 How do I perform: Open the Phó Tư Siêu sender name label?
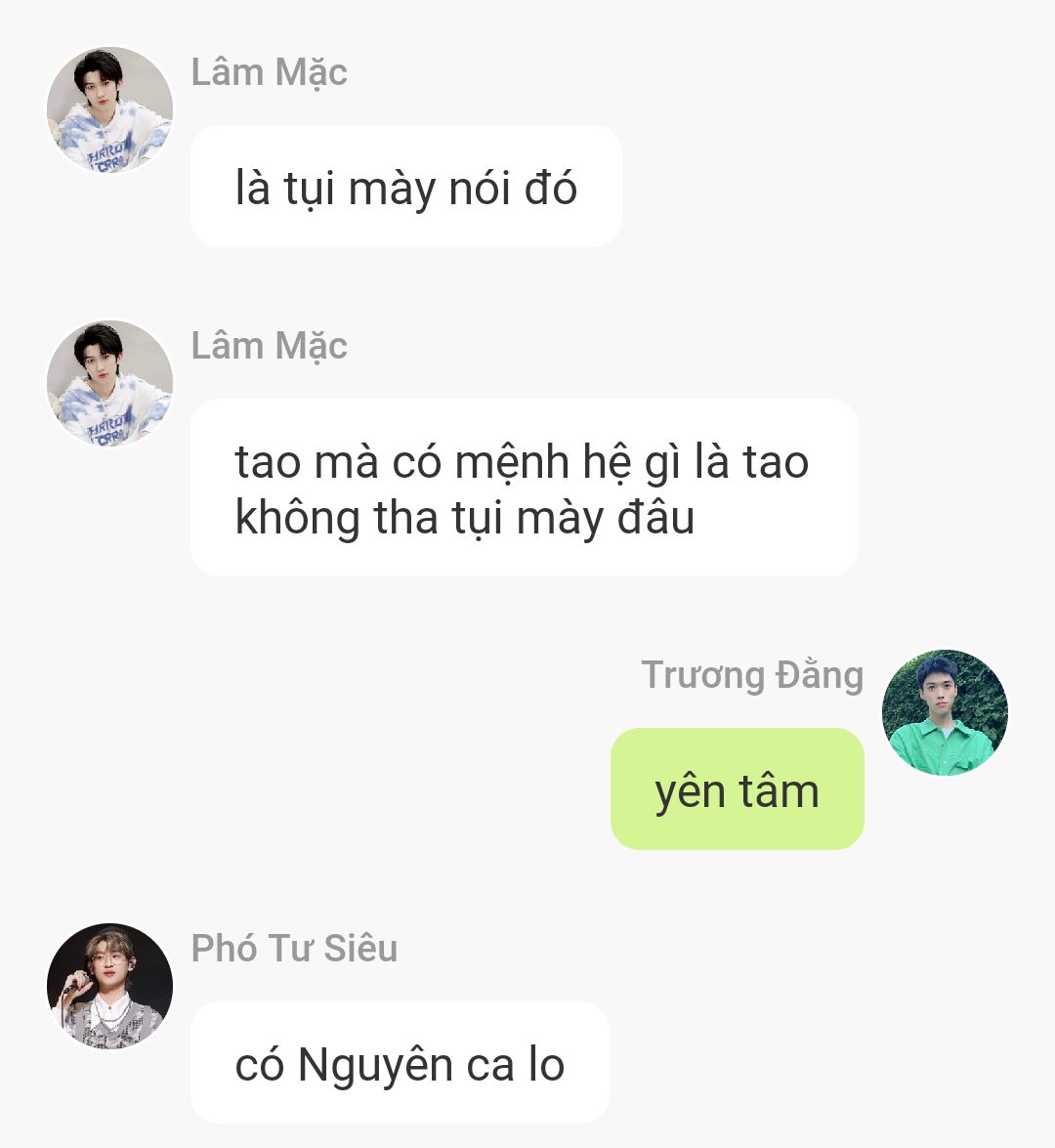(x=294, y=948)
